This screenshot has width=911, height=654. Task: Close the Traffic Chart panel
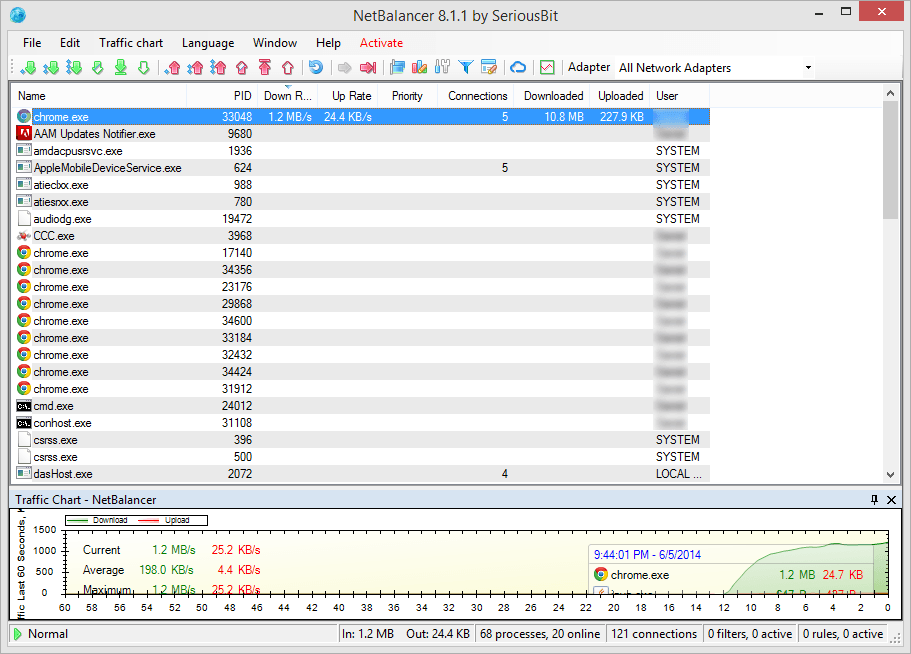891,500
